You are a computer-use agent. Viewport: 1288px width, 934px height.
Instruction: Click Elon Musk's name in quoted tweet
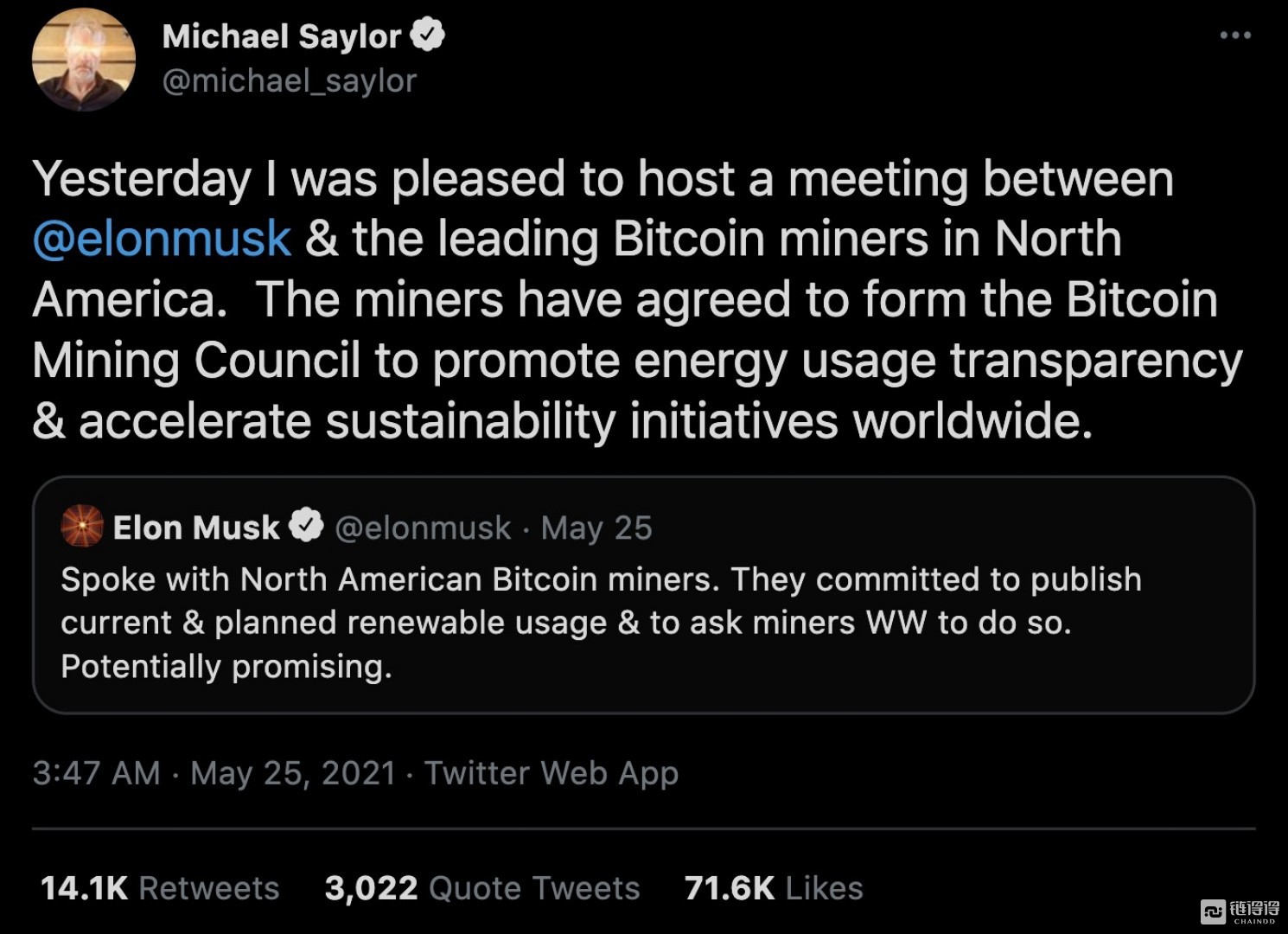(196, 528)
